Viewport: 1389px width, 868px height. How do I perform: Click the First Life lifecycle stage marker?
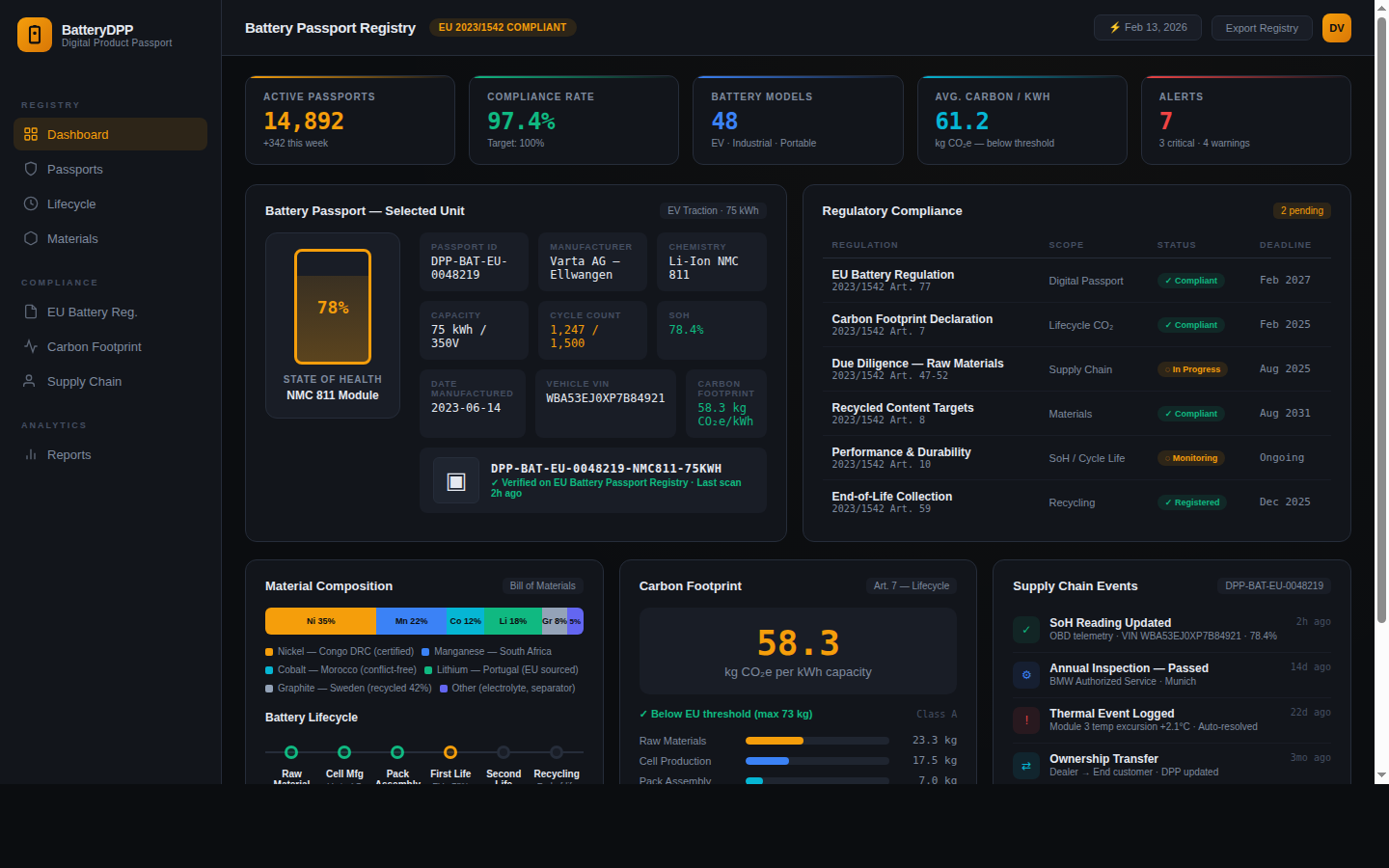pos(450,752)
